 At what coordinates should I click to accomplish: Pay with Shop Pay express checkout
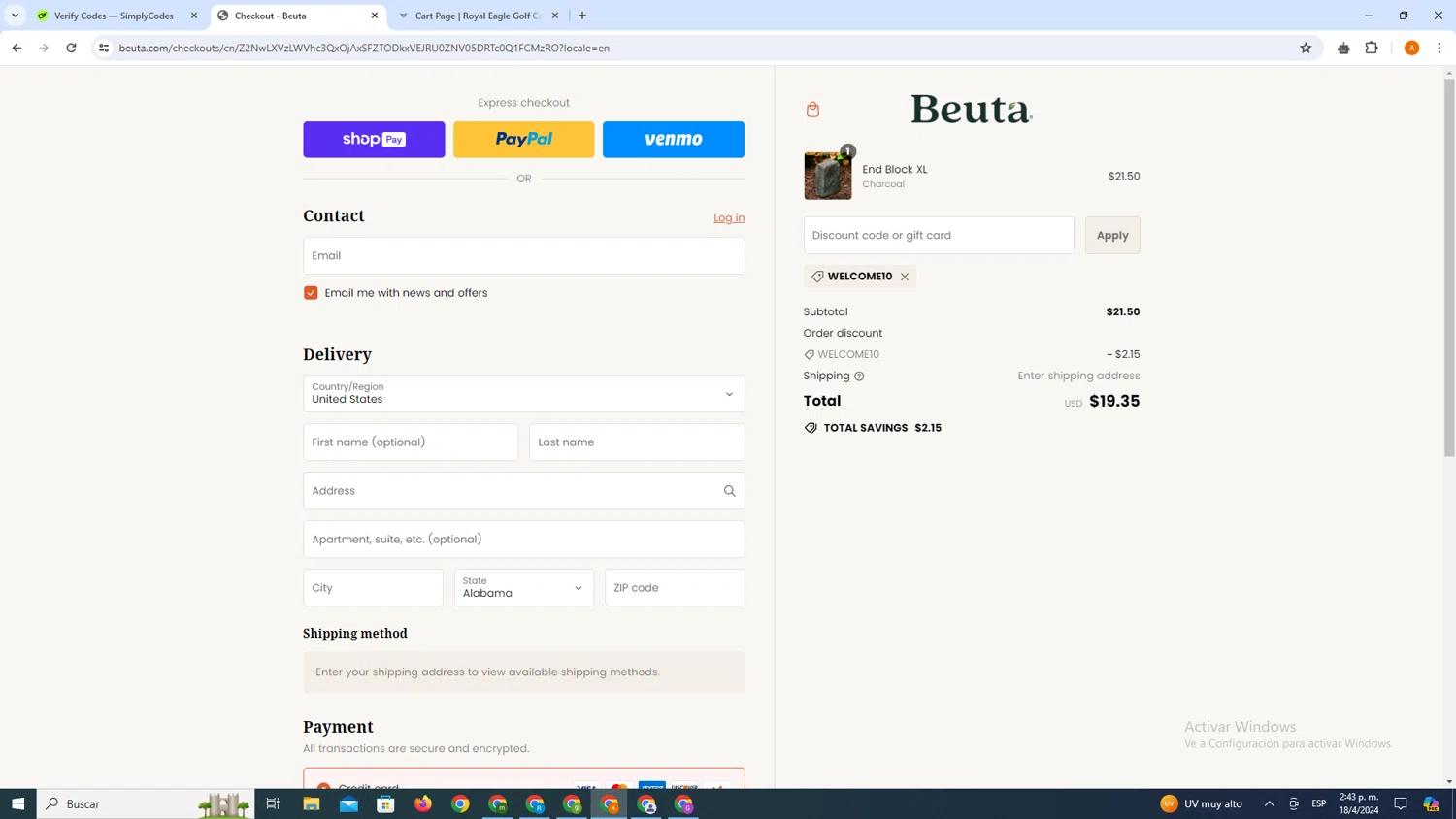374,140
